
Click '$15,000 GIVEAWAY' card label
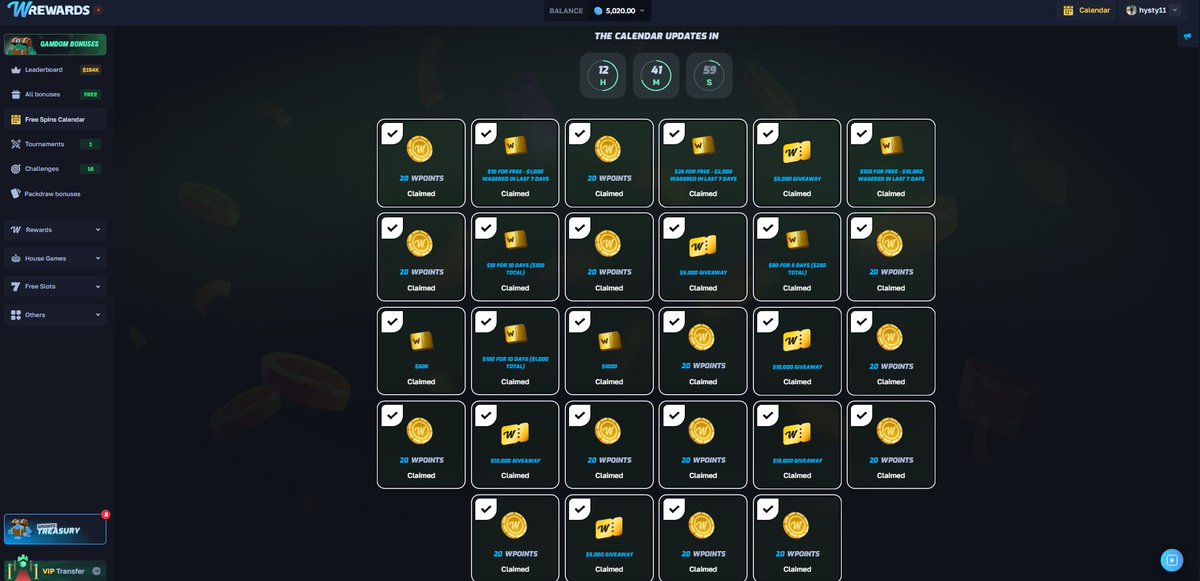click(797, 461)
